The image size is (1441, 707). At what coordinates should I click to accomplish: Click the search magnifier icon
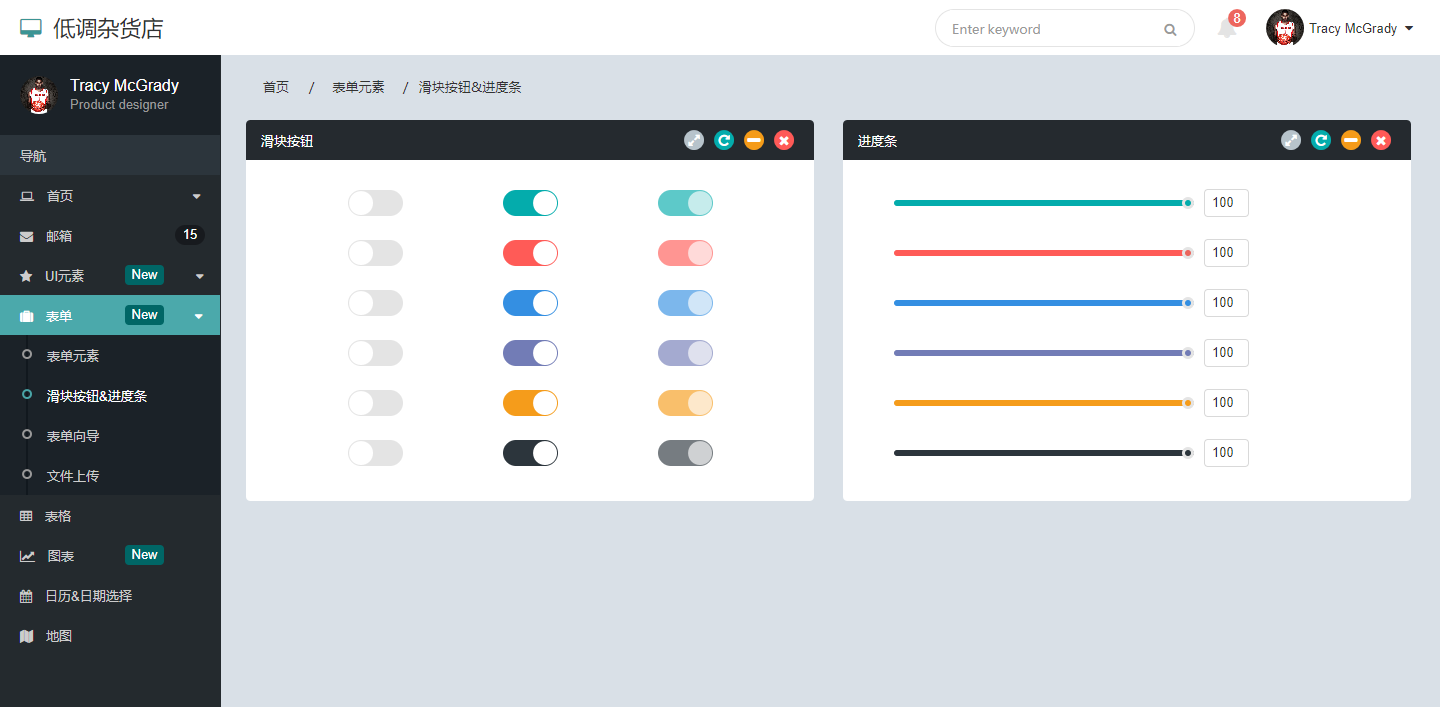[1170, 30]
